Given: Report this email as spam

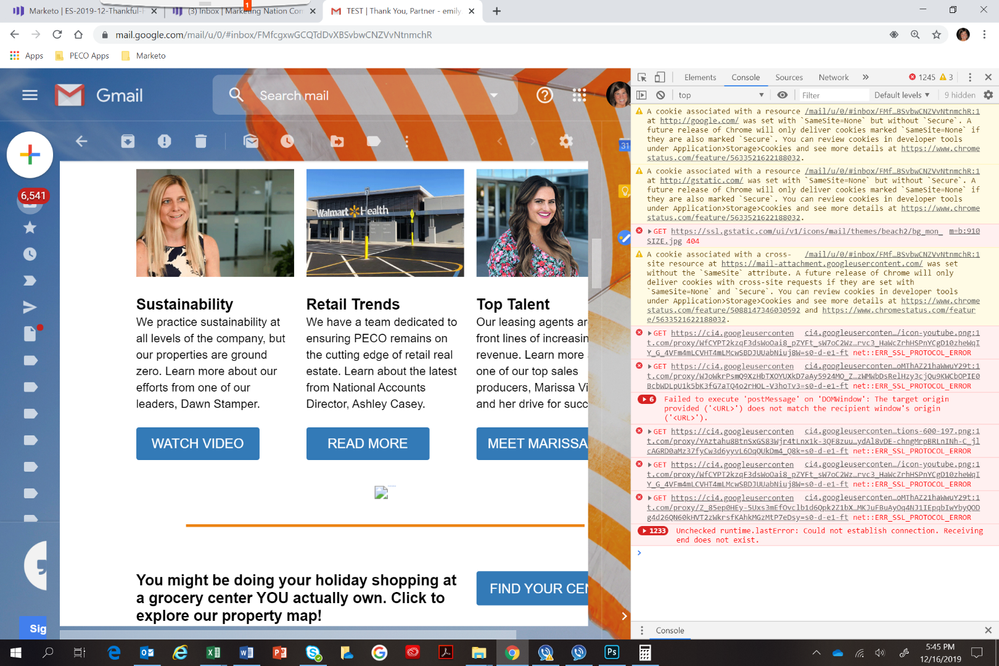Looking at the screenshot, I should (x=164, y=141).
